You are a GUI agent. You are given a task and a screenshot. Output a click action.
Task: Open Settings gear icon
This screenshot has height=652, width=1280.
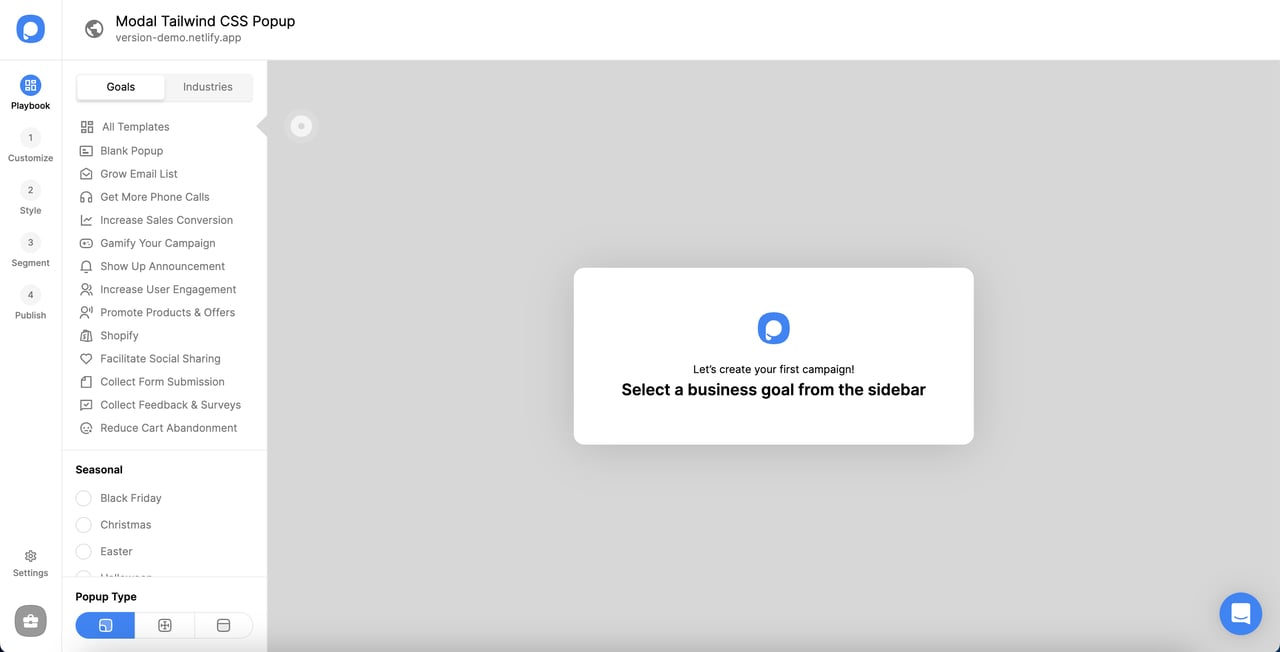click(30, 556)
